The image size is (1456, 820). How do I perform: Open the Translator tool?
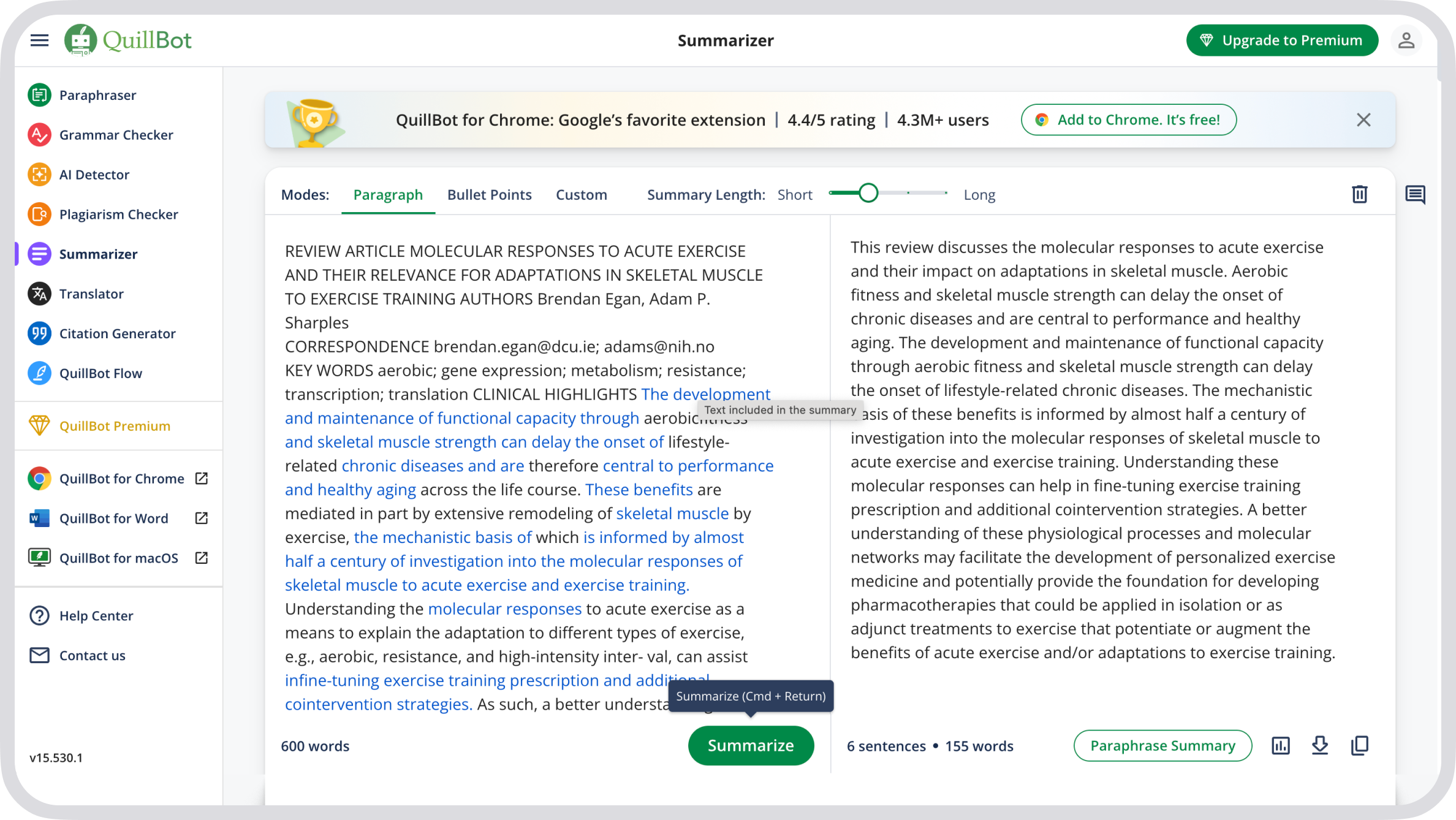[91, 294]
